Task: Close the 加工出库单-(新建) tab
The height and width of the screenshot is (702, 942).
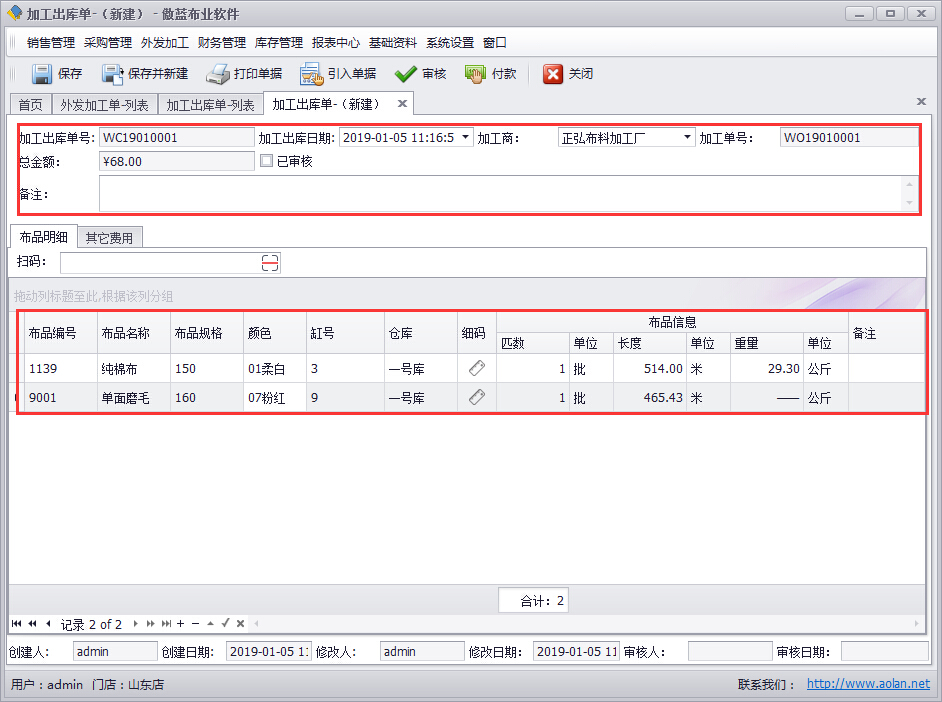Action: [402, 104]
